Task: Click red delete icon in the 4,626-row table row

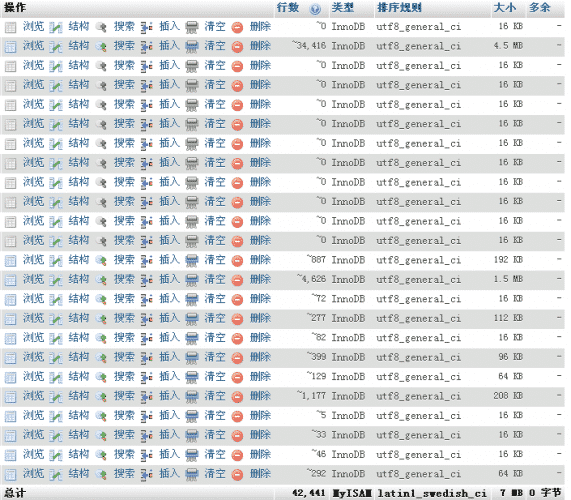Action: 237,280
